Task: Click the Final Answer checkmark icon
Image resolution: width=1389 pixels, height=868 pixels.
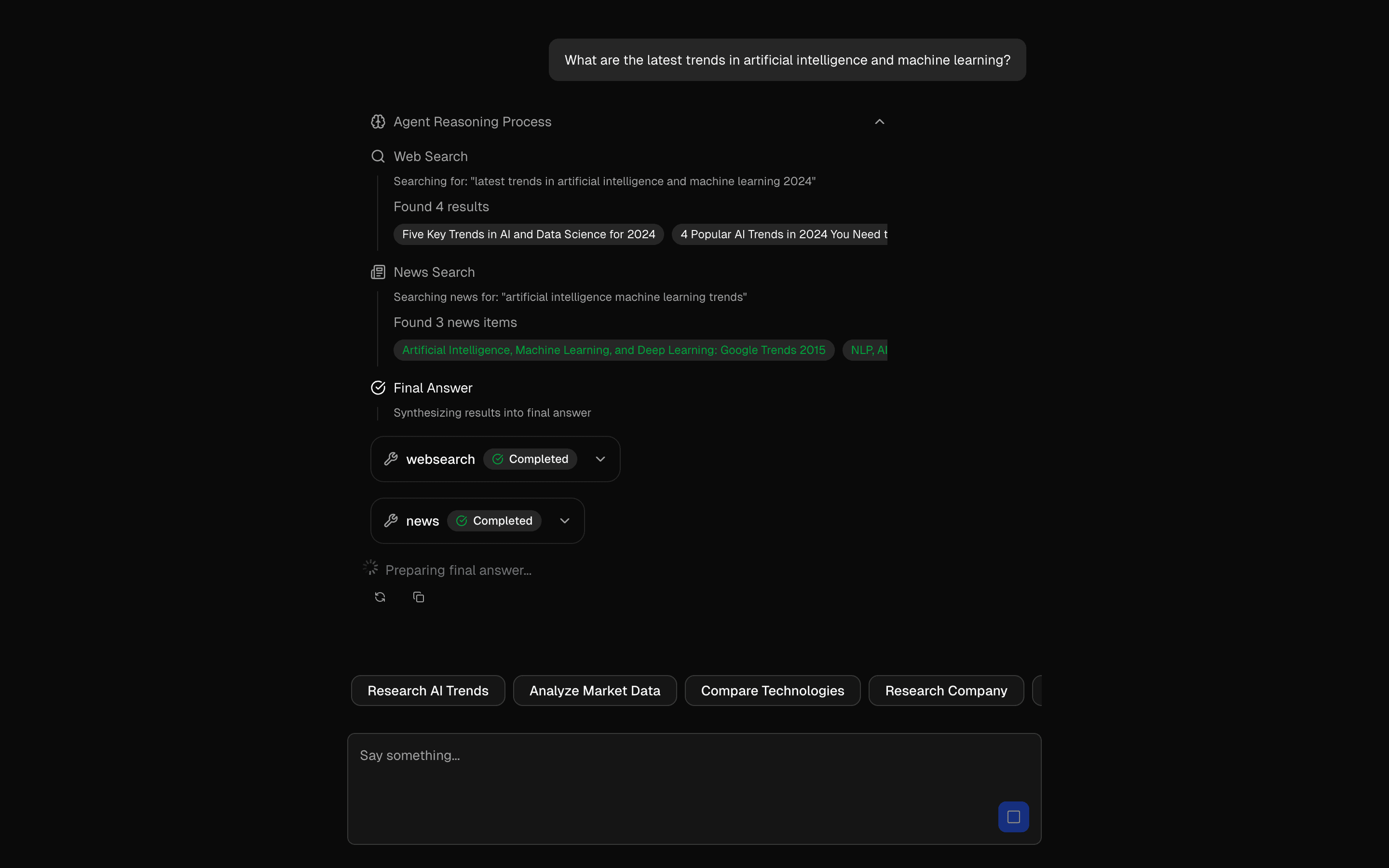Action: point(378,388)
